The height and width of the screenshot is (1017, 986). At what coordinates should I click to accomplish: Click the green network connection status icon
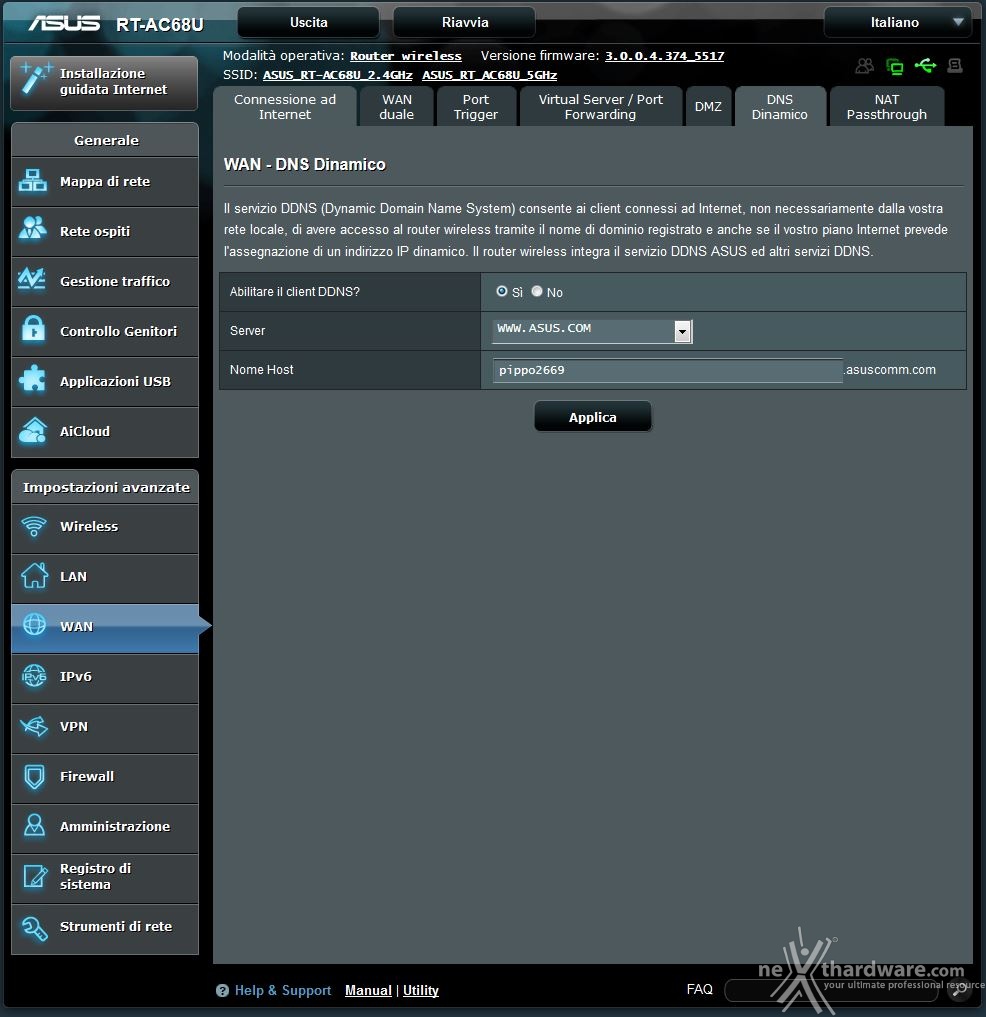895,66
